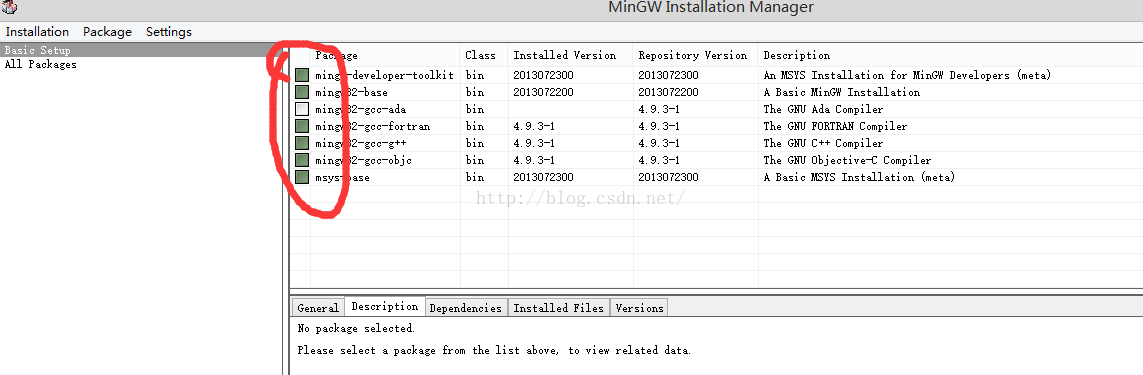1143x375 pixels.
Task: Sort by Installed Version column header
Action: [x=571, y=55]
